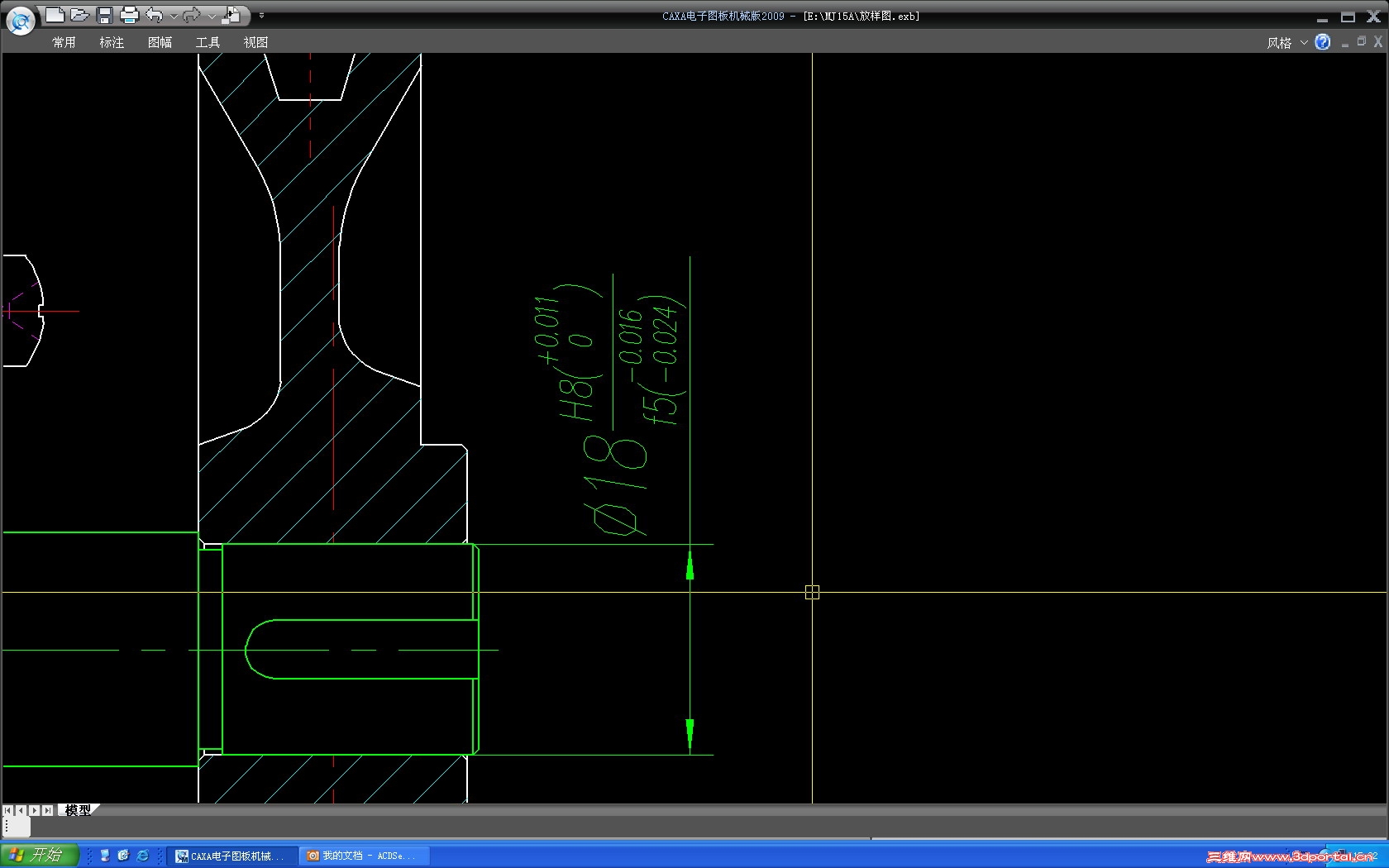The image size is (1389, 868).
Task: Undo the last action
Action: tap(155, 15)
